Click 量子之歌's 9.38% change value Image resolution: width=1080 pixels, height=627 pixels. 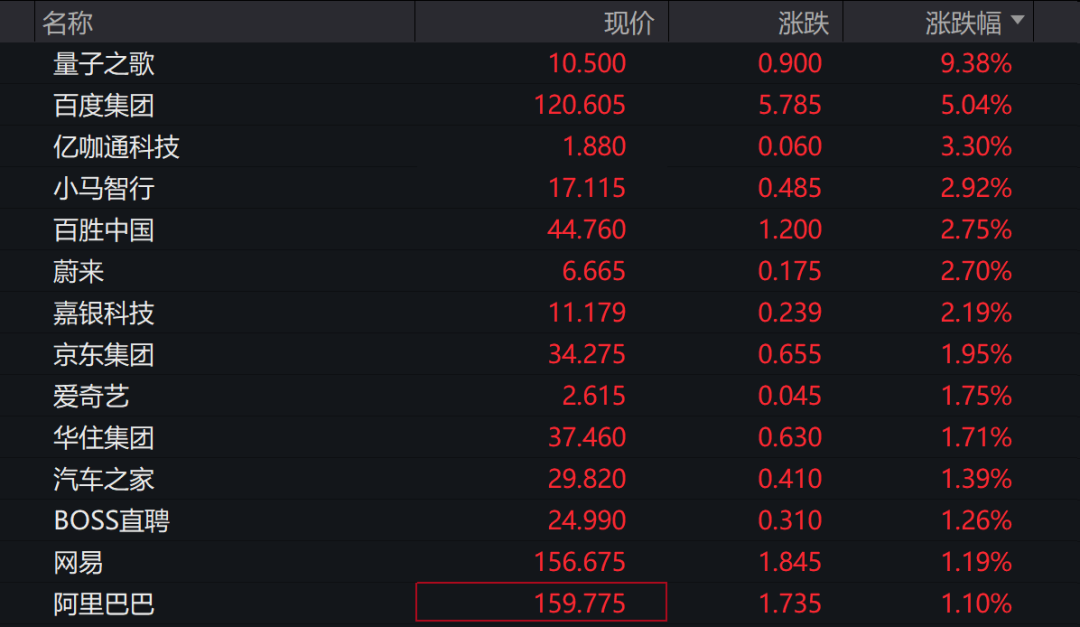tap(976, 64)
